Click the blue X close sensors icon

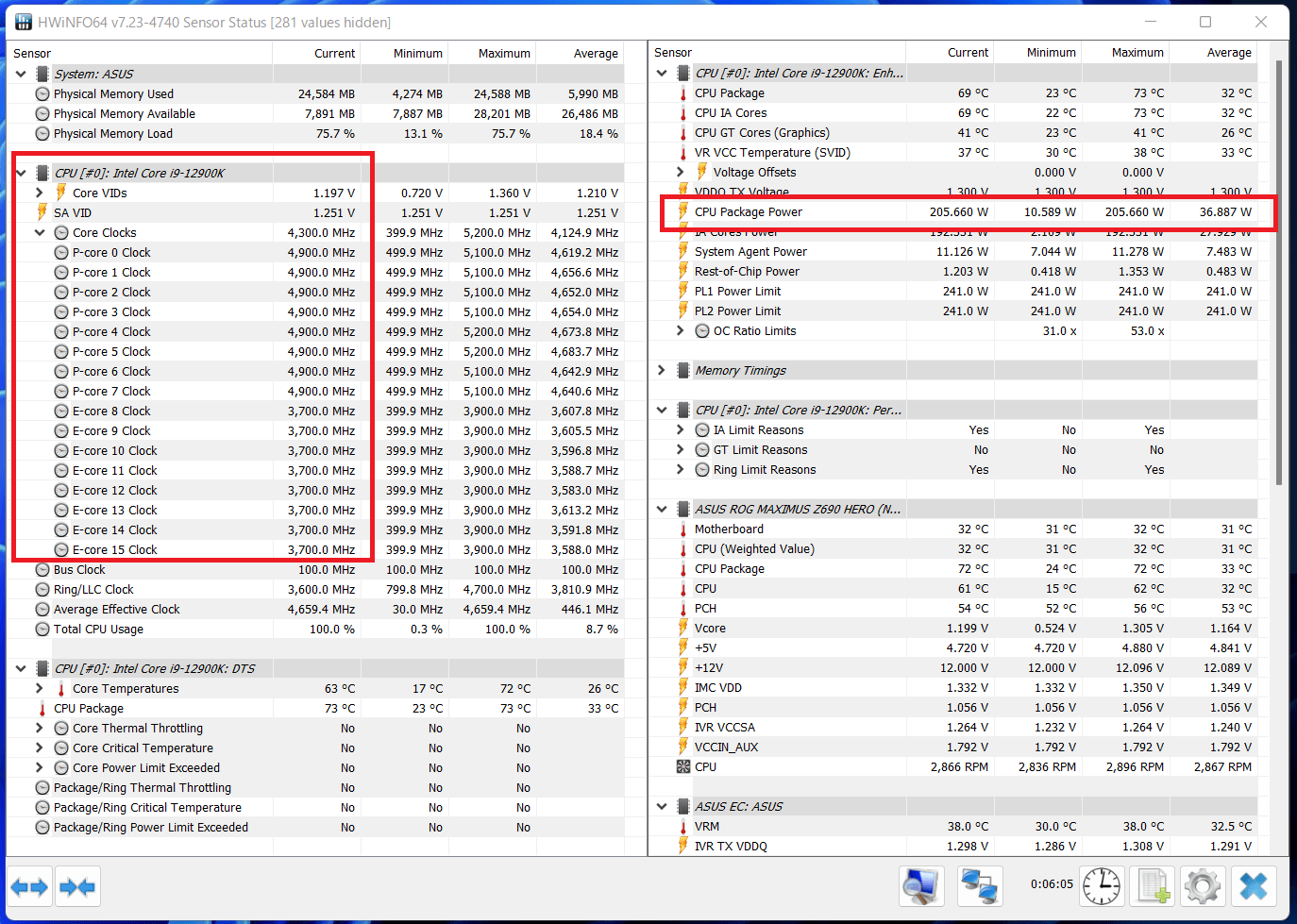1254,886
